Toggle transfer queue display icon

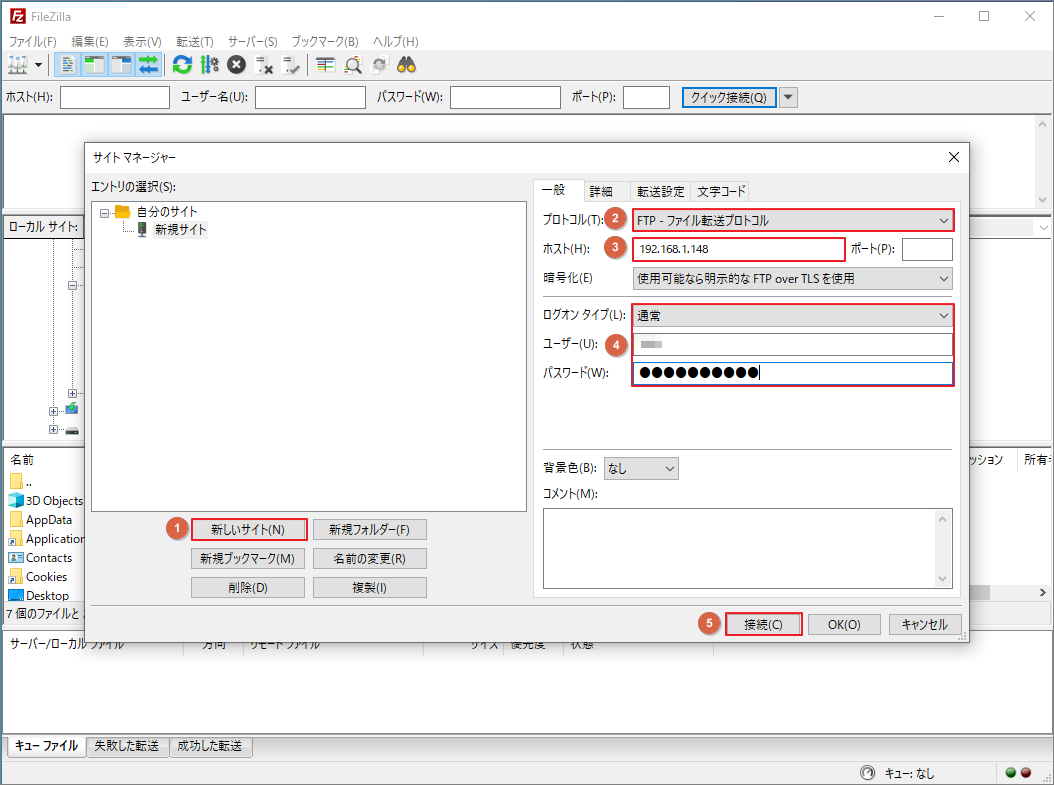coord(148,65)
